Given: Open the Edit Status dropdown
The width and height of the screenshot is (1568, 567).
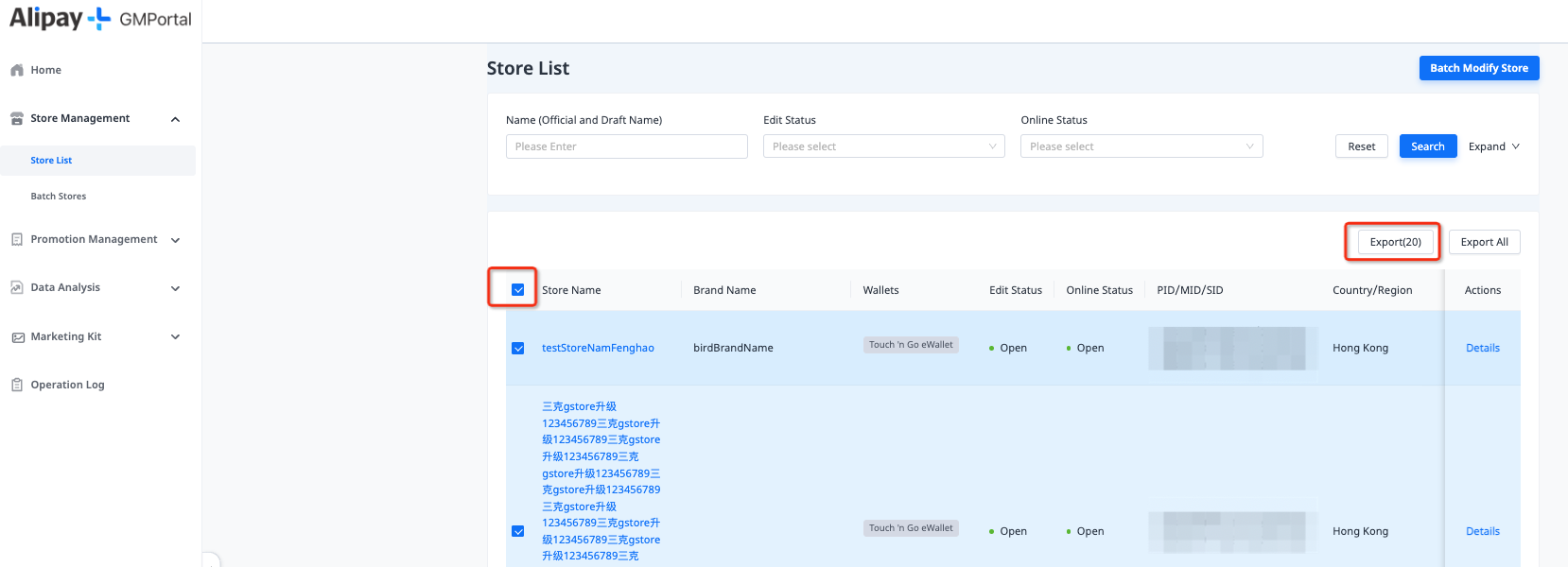Looking at the screenshot, I should pos(883,146).
